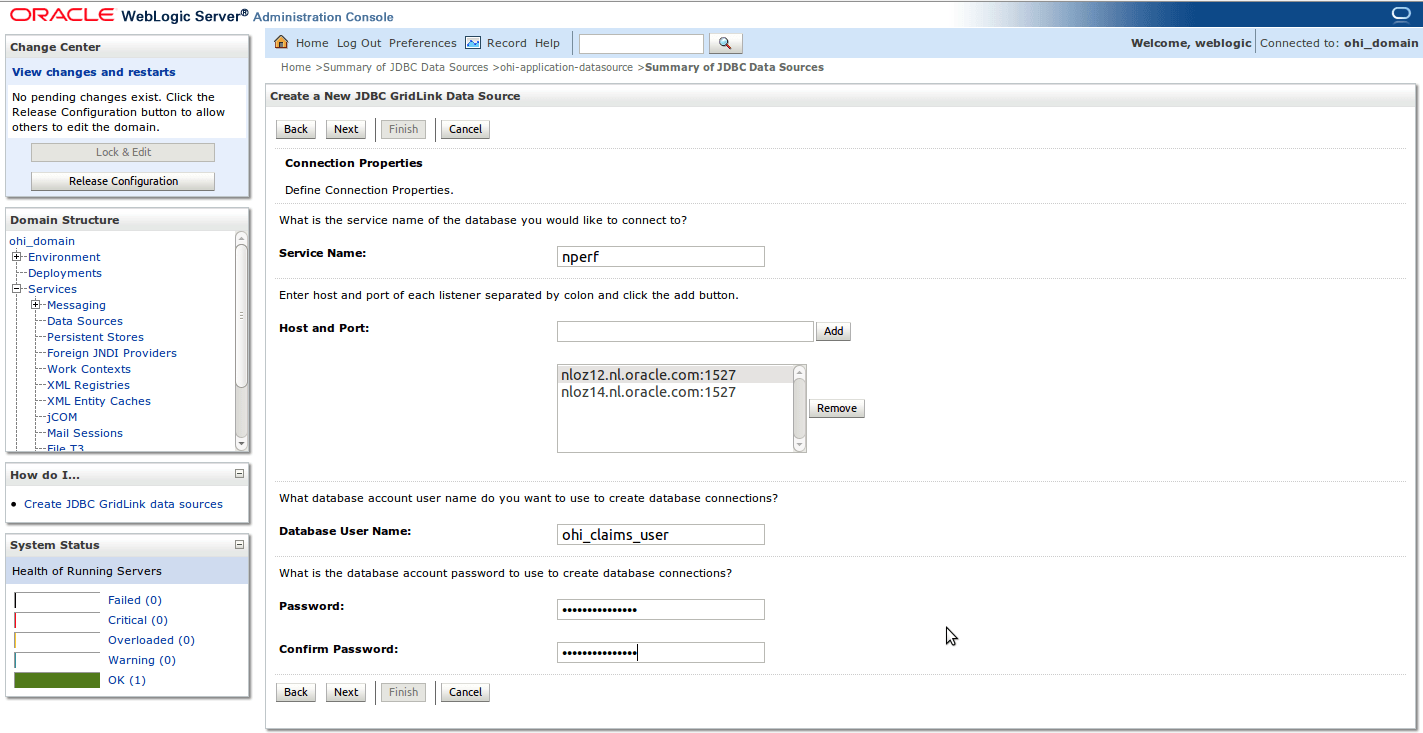1423x733 pixels.
Task: Open Persistent Stores tree item
Action: (x=95, y=337)
